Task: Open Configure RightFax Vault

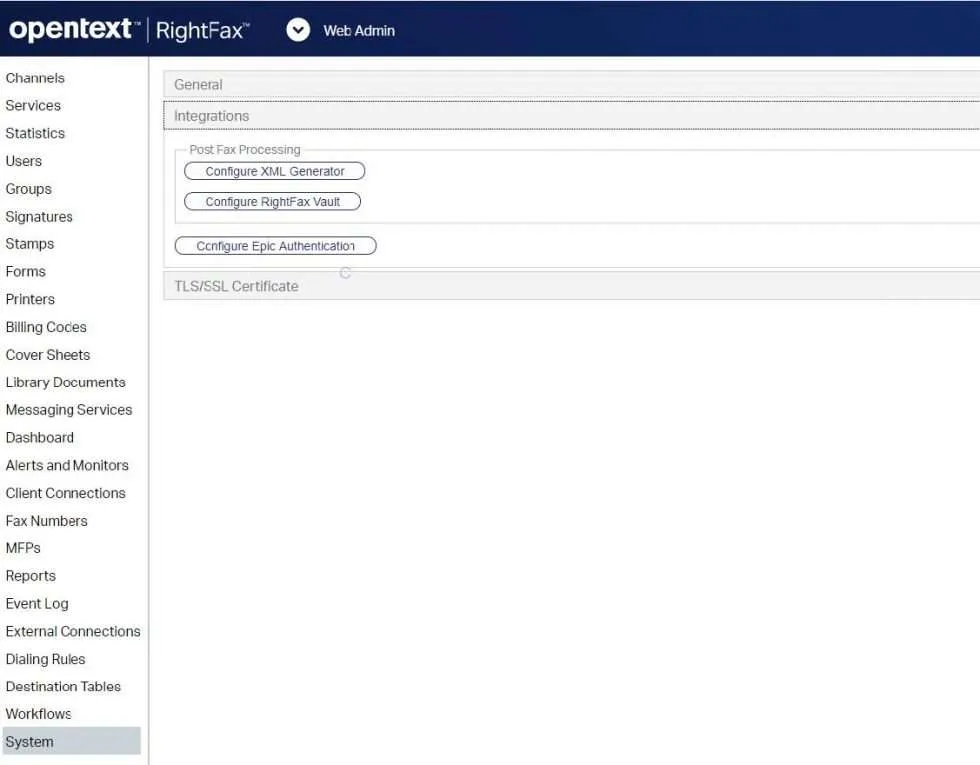Action: [x=271, y=200]
